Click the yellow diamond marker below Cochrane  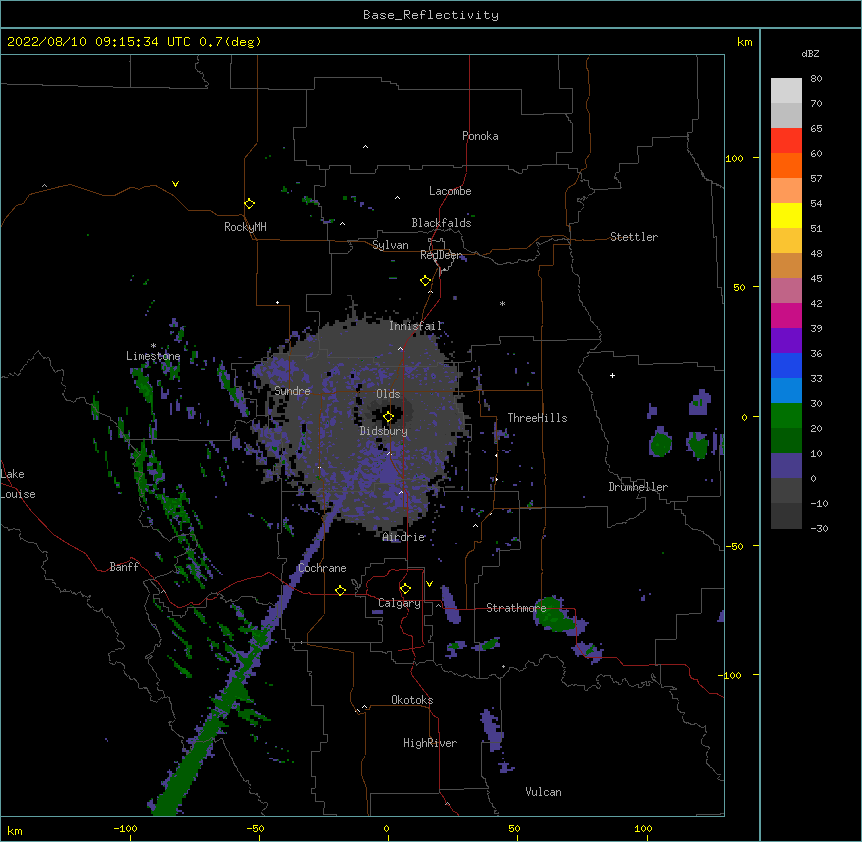coord(340,590)
